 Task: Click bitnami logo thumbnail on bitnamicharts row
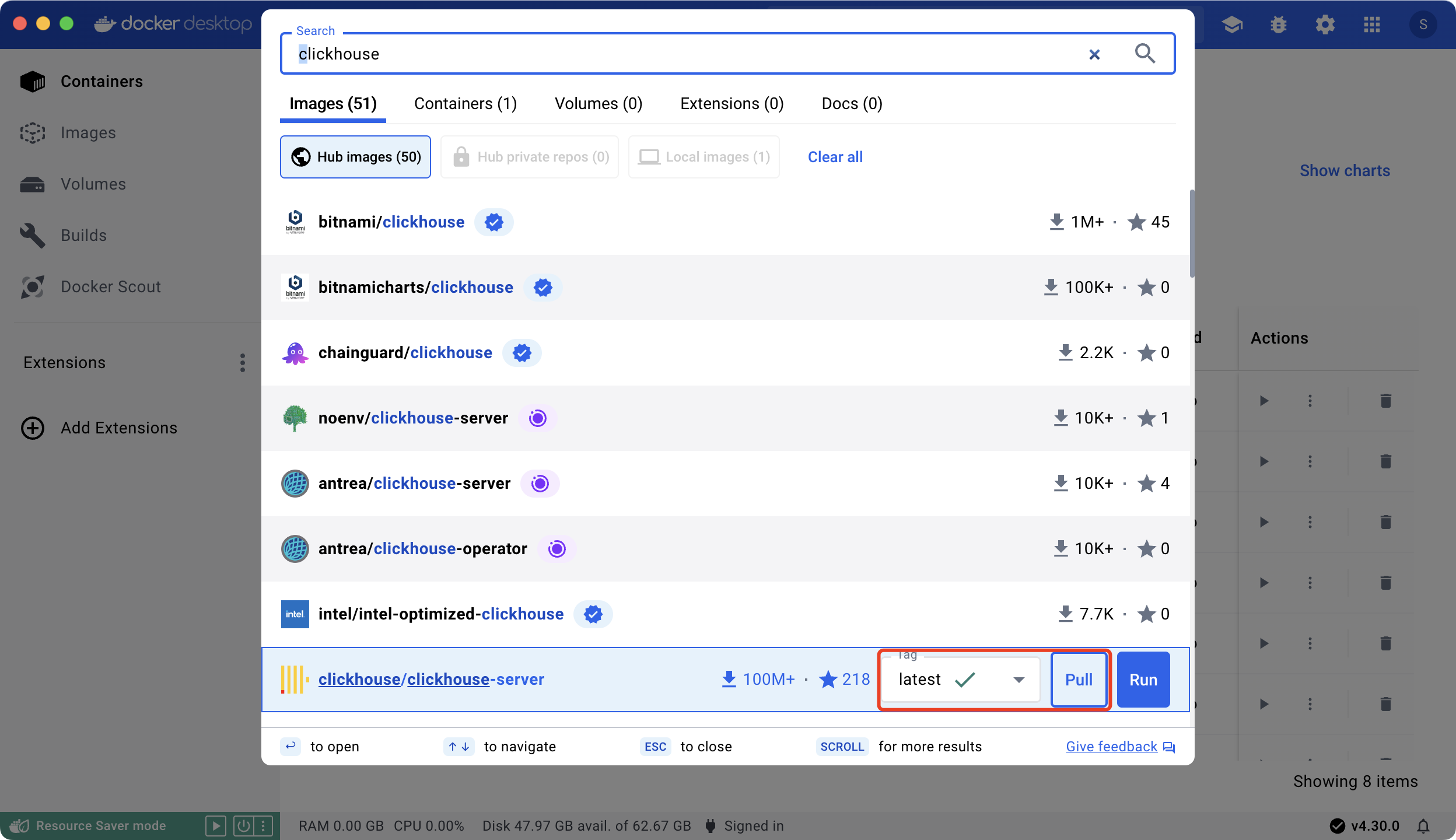coord(295,288)
